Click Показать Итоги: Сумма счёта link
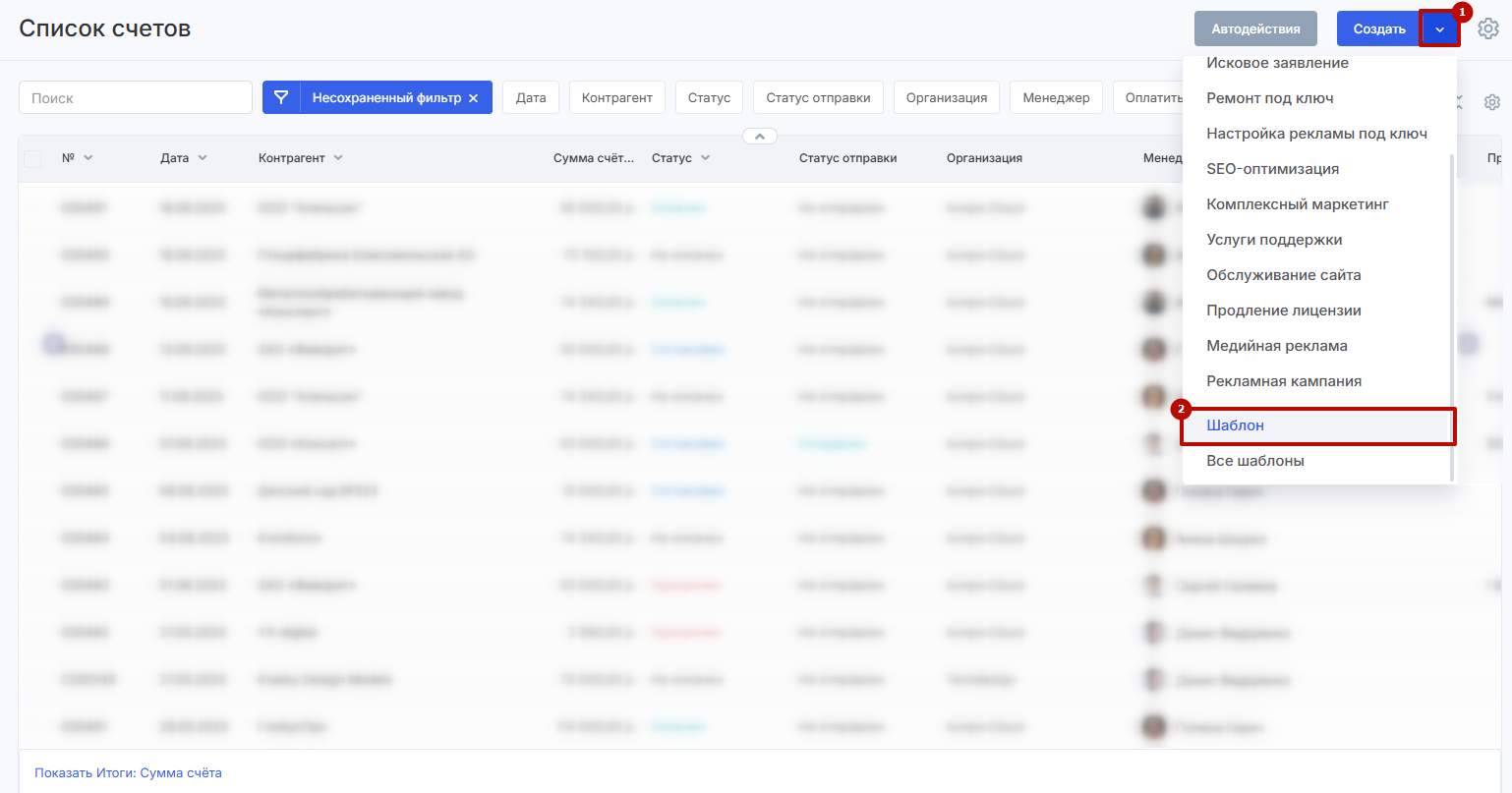 [x=128, y=773]
